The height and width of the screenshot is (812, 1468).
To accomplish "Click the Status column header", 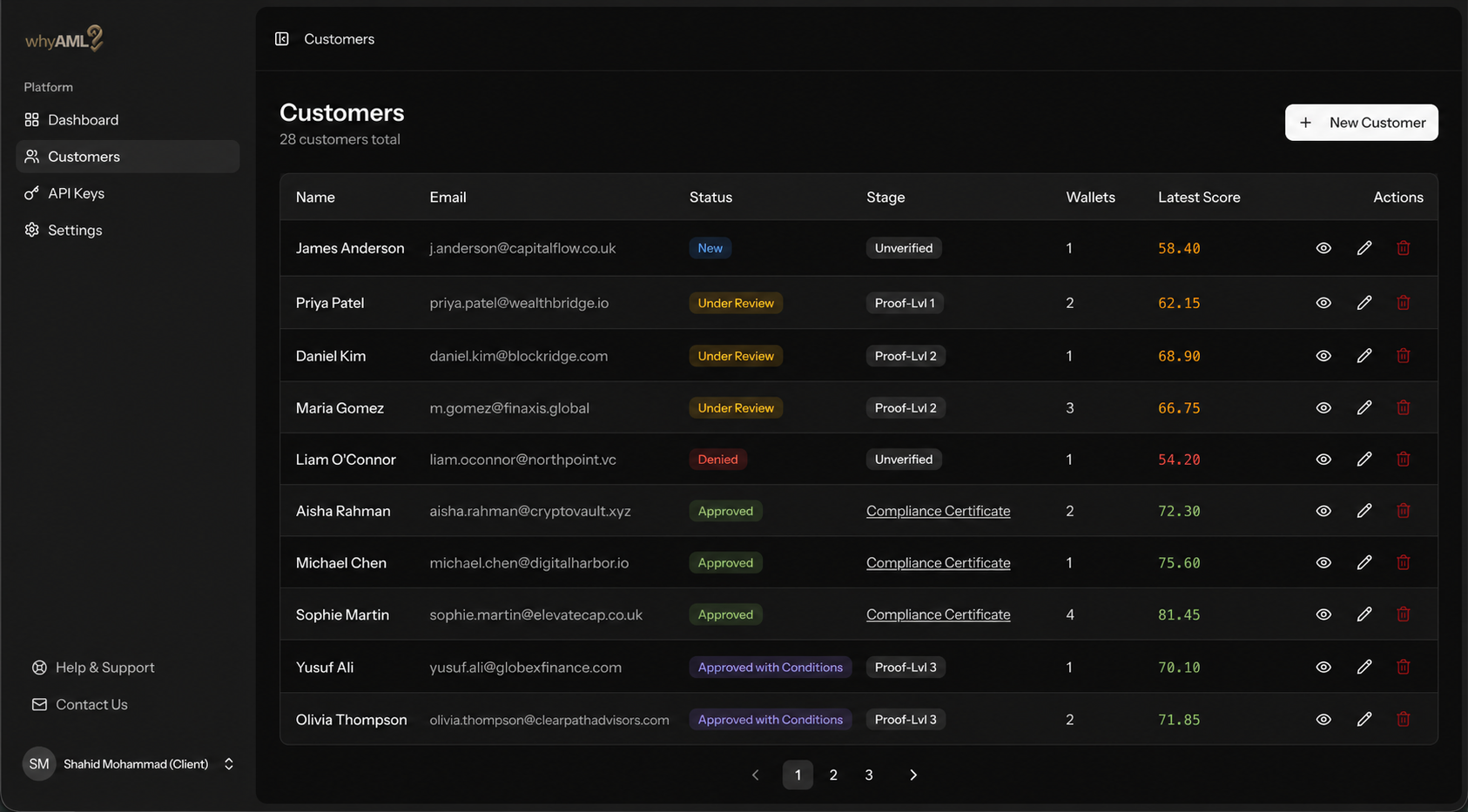I will pos(710,198).
